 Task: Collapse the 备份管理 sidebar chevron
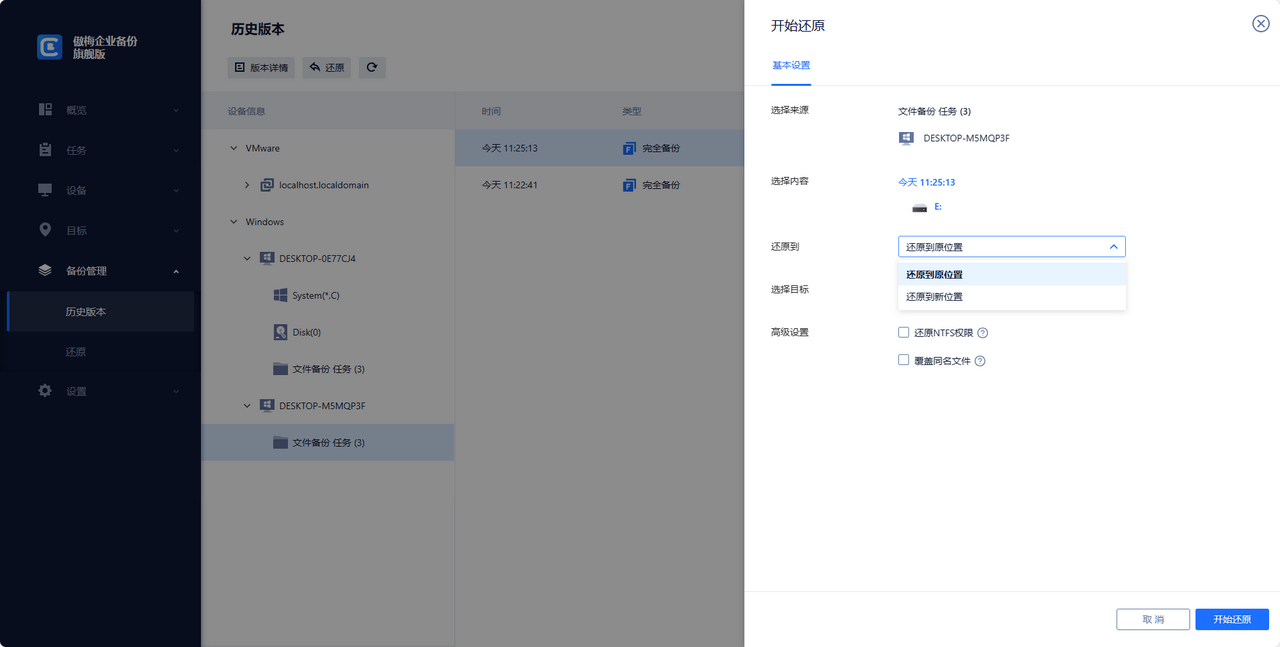coord(175,271)
